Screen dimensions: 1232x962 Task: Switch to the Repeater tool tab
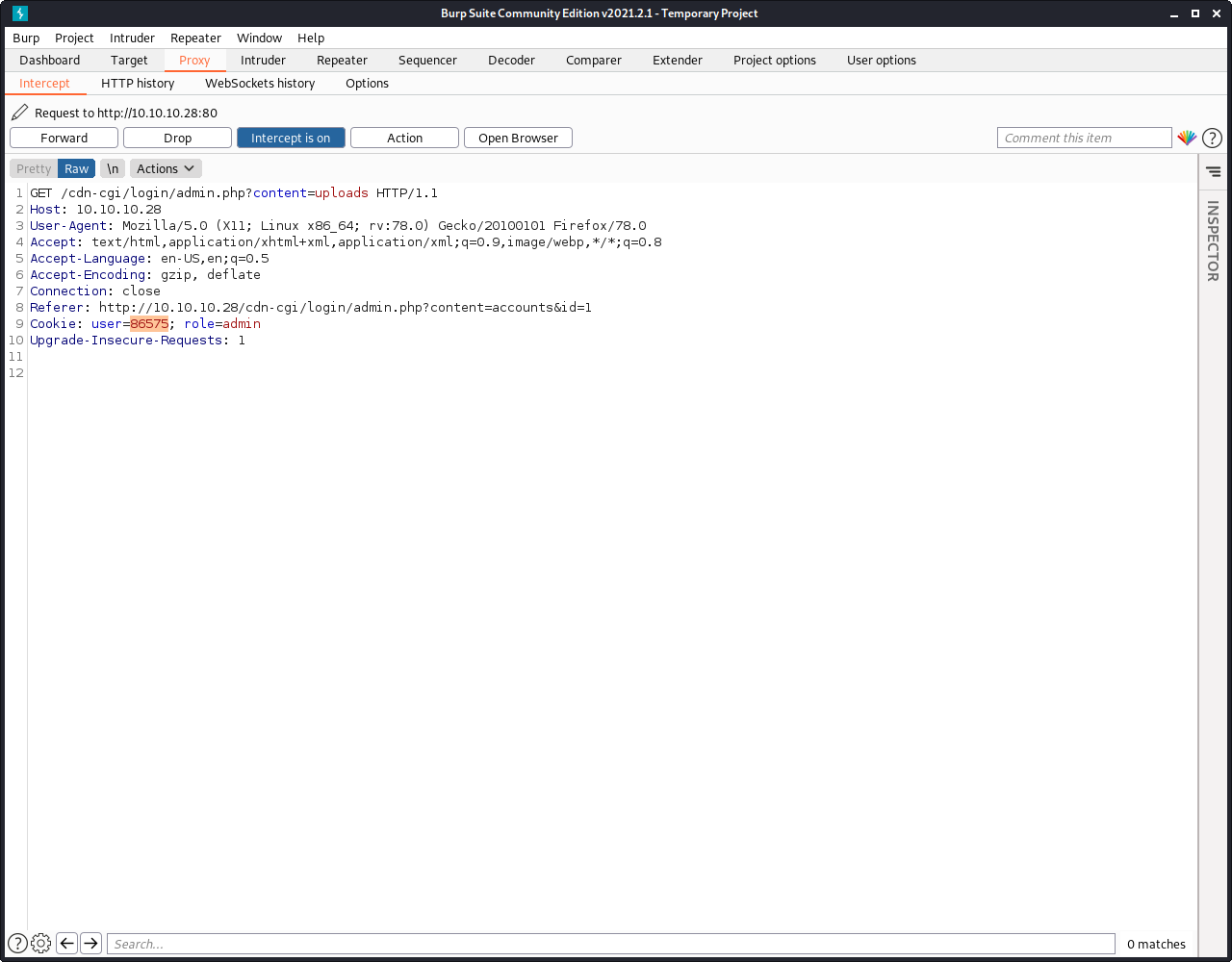tap(342, 60)
